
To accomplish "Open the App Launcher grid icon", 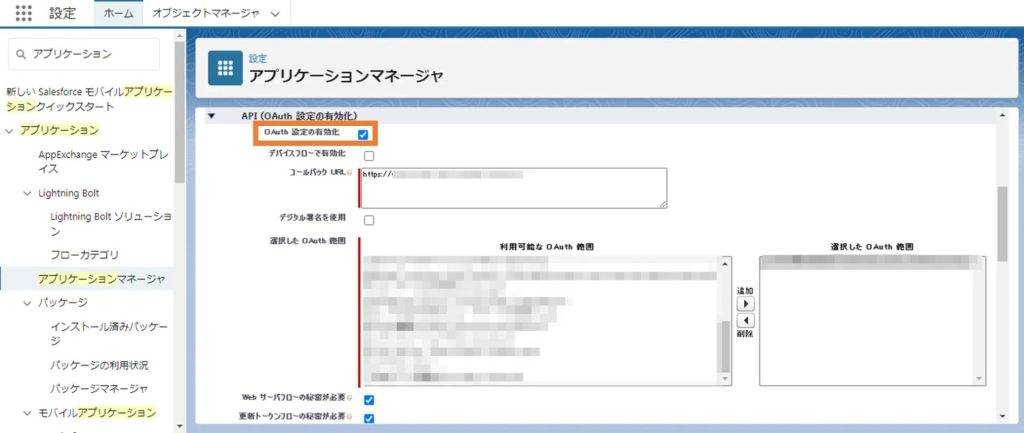I will [24, 13].
